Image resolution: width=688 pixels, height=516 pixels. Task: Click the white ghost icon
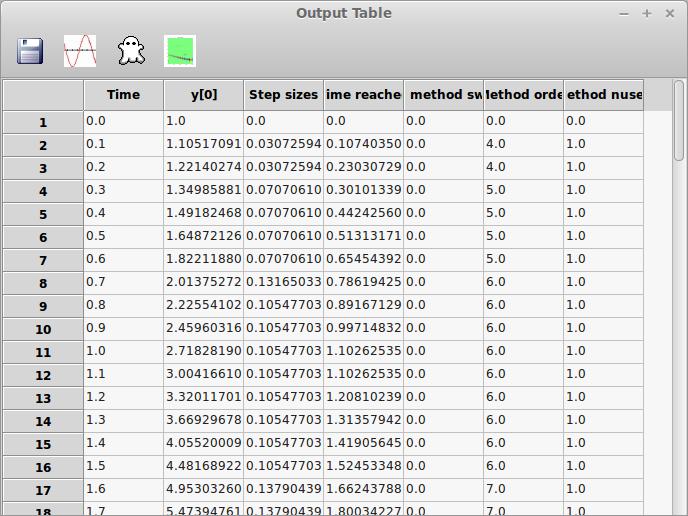point(130,51)
